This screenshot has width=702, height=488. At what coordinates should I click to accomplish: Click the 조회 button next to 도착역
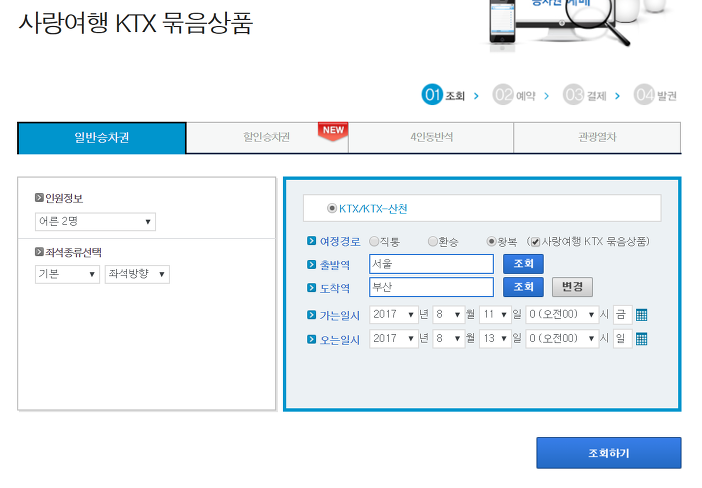(523, 287)
